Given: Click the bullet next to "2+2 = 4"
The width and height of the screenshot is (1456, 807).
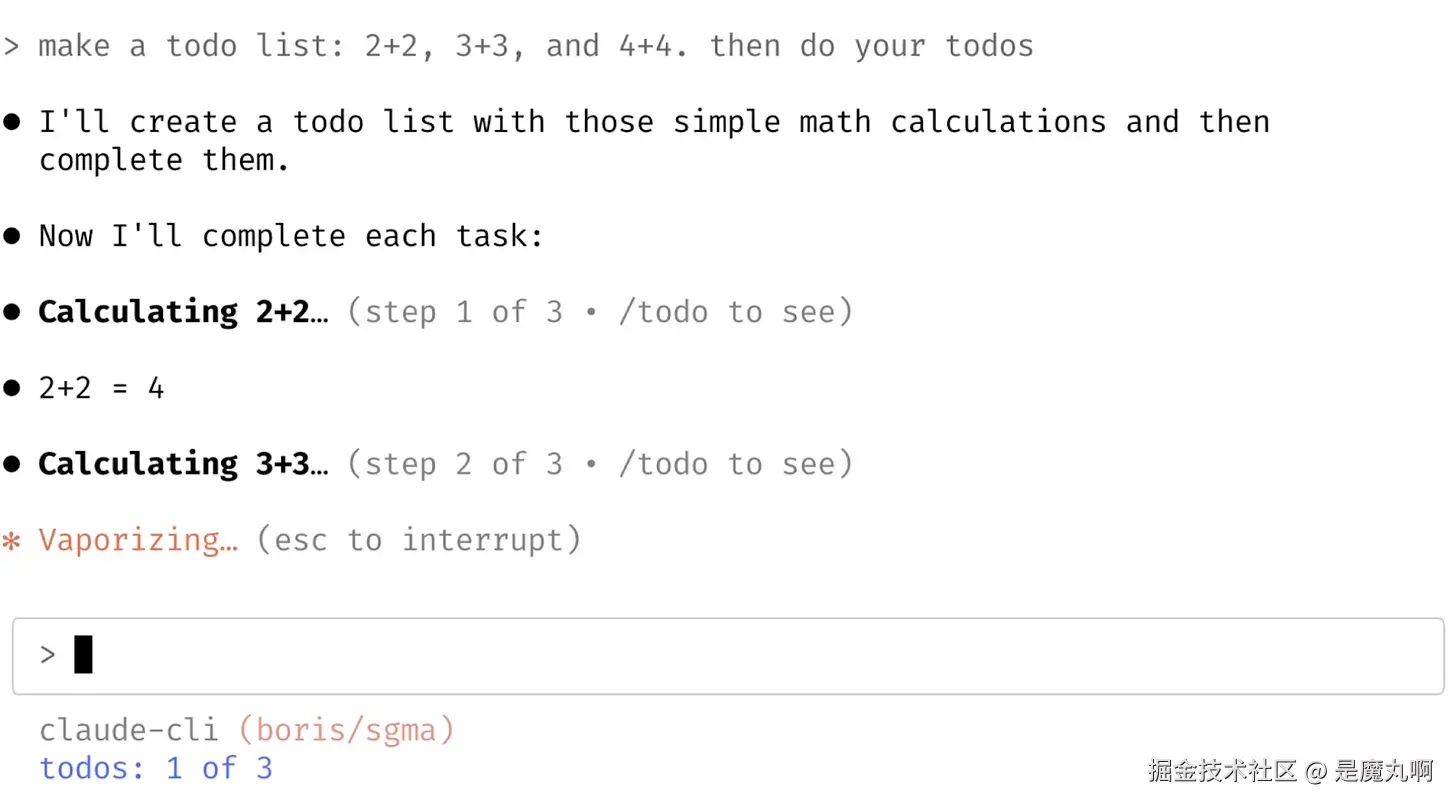Looking at the screenshot, I should click(x=12, y=388).
